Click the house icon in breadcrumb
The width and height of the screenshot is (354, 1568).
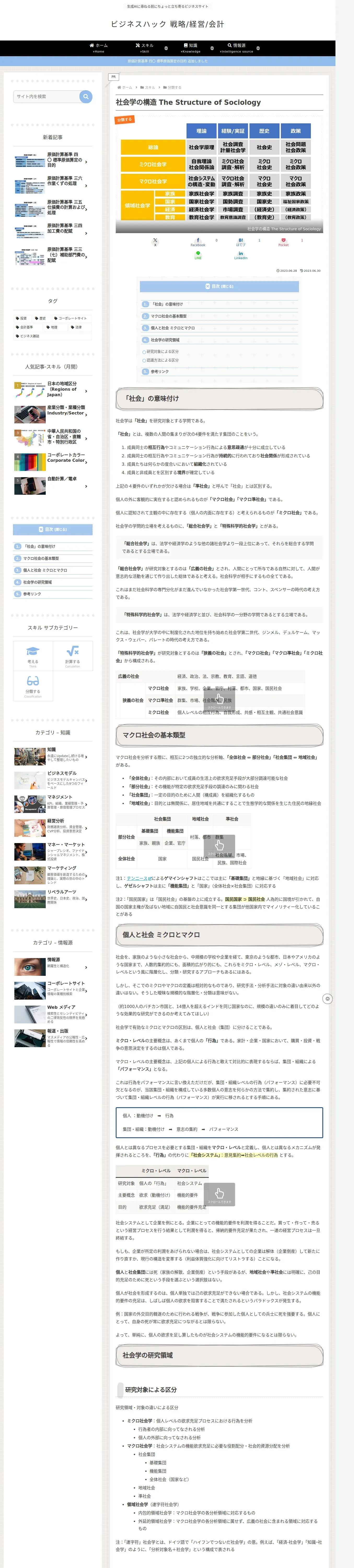[x=119, y=88]
